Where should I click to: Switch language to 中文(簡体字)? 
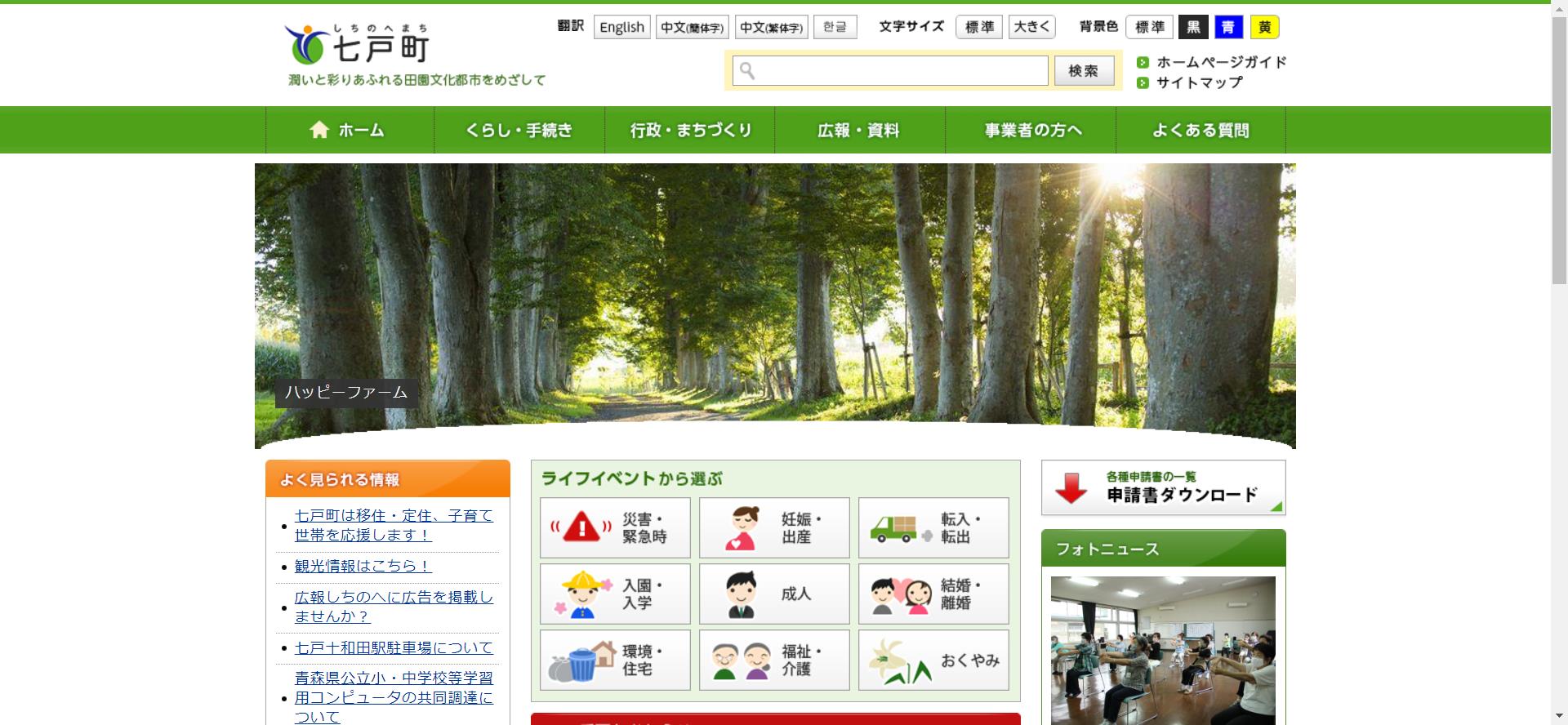point(693,27)
